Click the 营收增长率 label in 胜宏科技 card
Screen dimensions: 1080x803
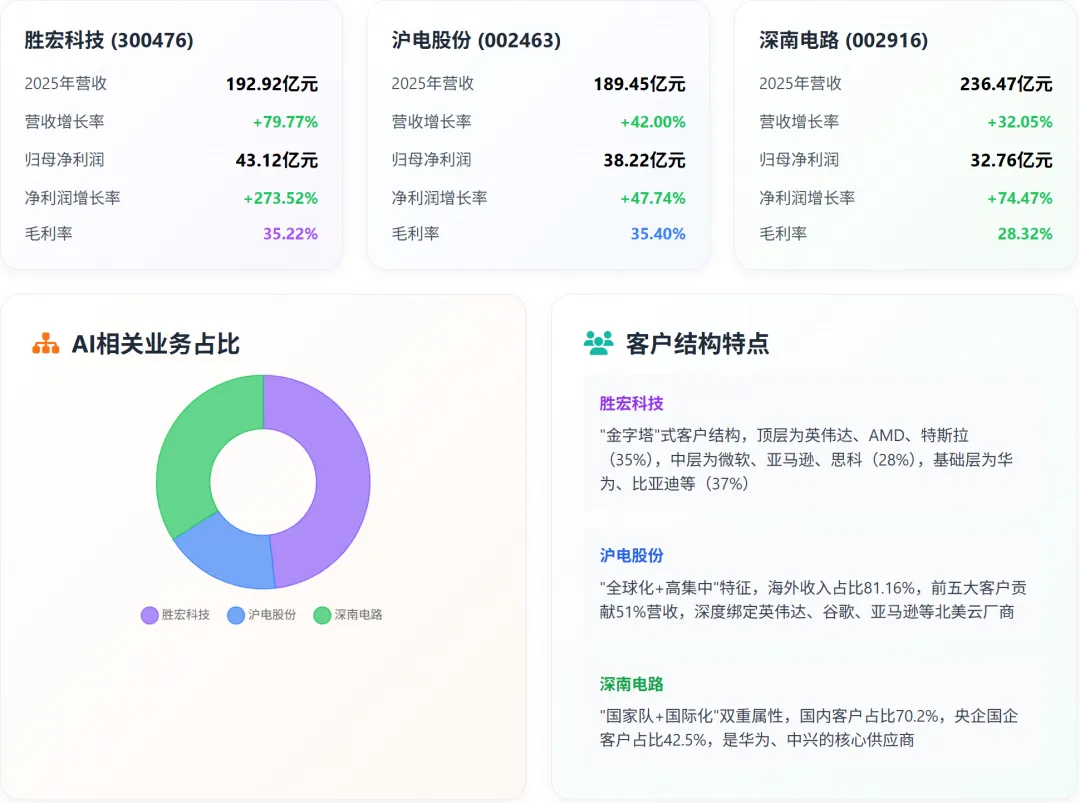coord(65,122)
